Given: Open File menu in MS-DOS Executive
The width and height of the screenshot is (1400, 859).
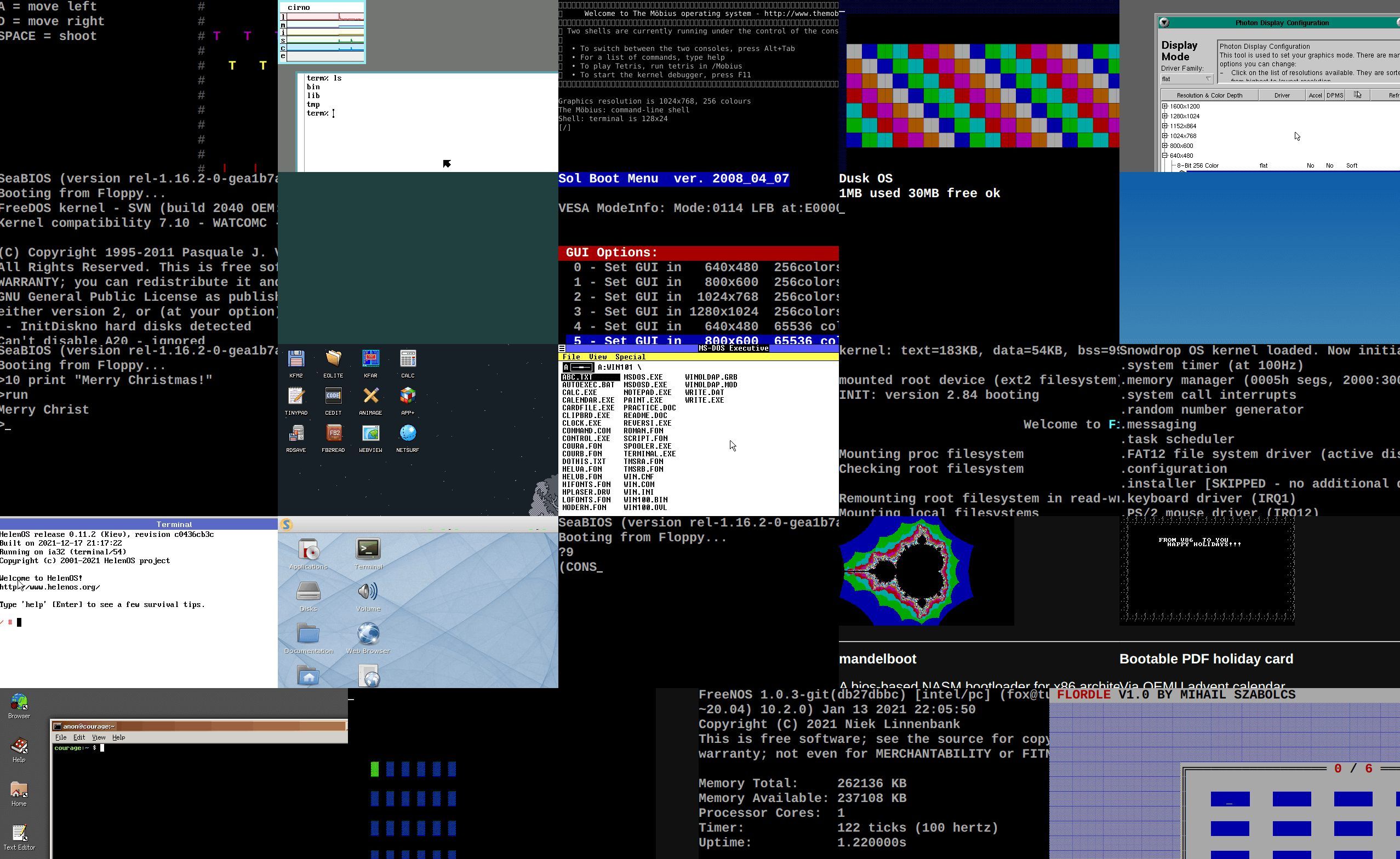Looking at the screenshot, I should pos(571,357).
